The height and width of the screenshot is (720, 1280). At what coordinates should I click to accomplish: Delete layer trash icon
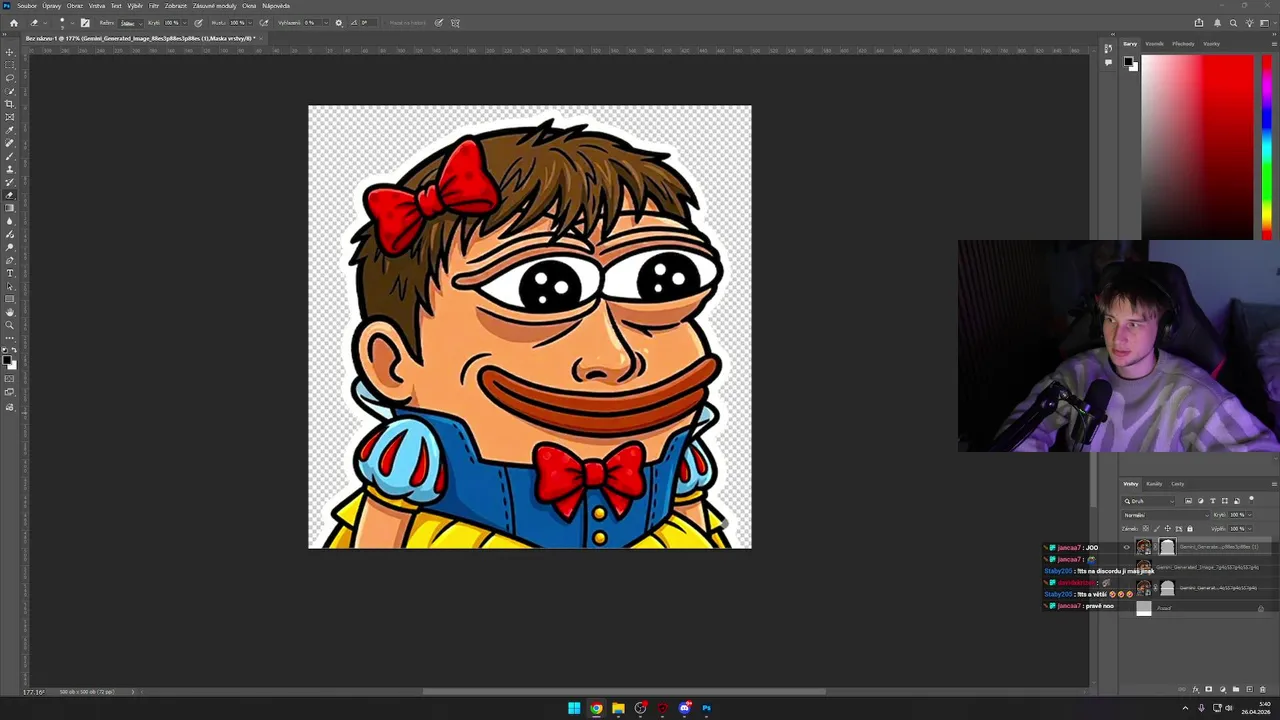(x=1263, y=689)
